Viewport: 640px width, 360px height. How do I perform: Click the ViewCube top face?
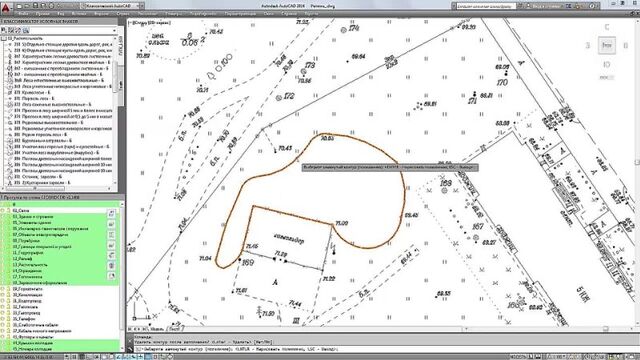(607, 45)
